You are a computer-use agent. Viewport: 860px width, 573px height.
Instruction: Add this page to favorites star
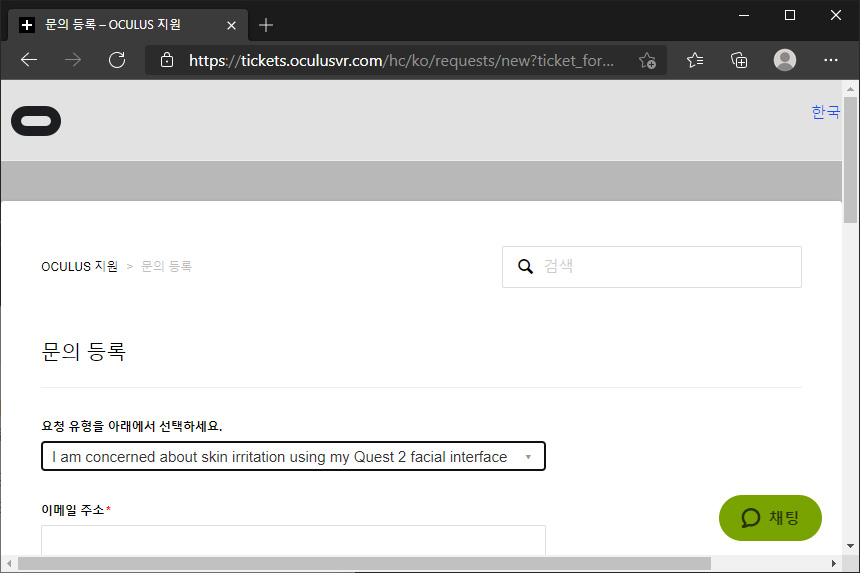point(647,60)
